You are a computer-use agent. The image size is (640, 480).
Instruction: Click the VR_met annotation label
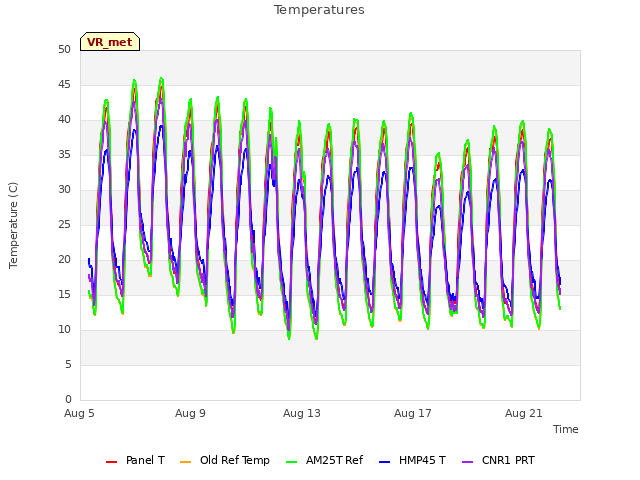(110, 42)
